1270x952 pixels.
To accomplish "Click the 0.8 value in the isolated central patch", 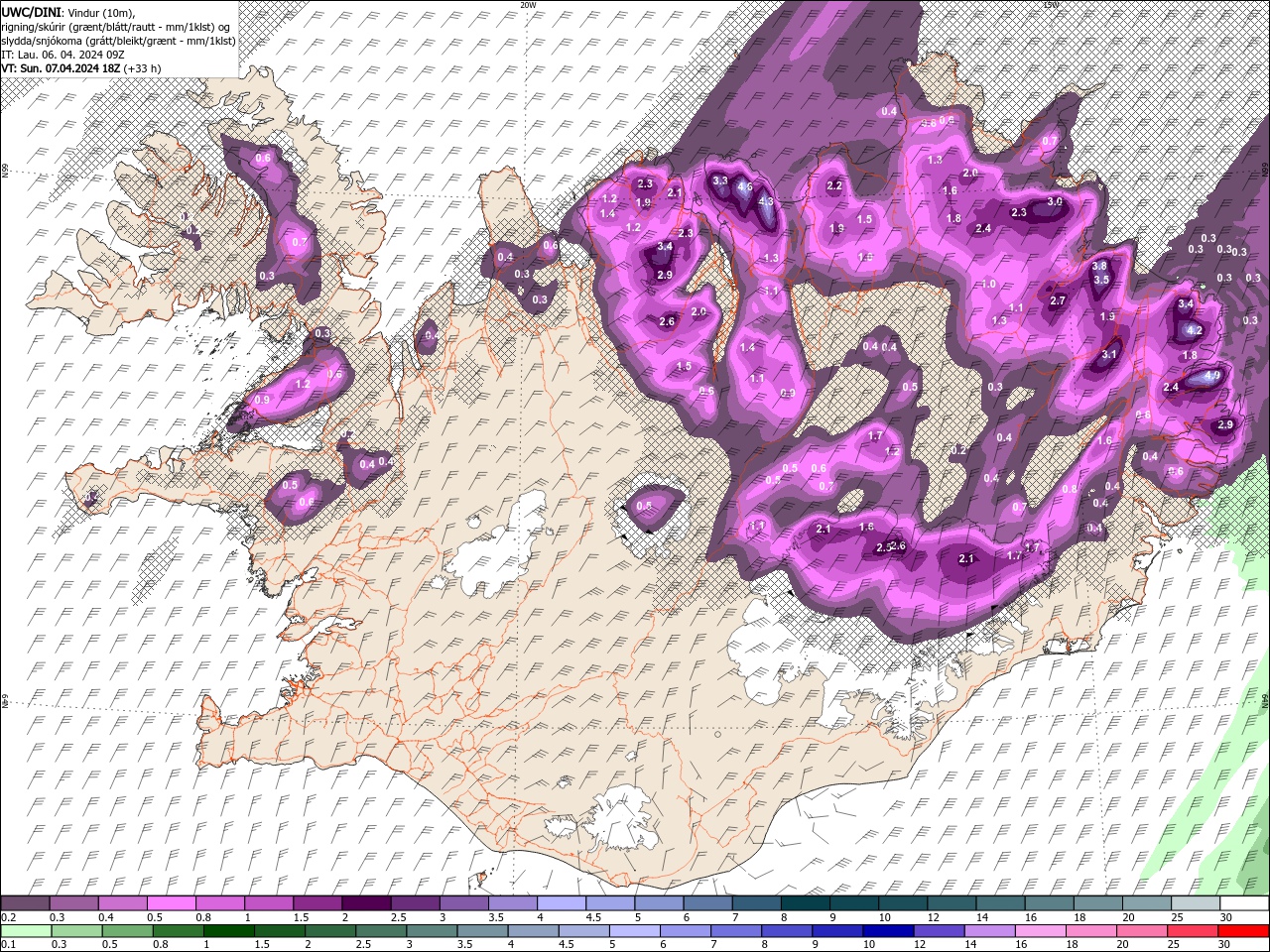I will click(644, 506).
